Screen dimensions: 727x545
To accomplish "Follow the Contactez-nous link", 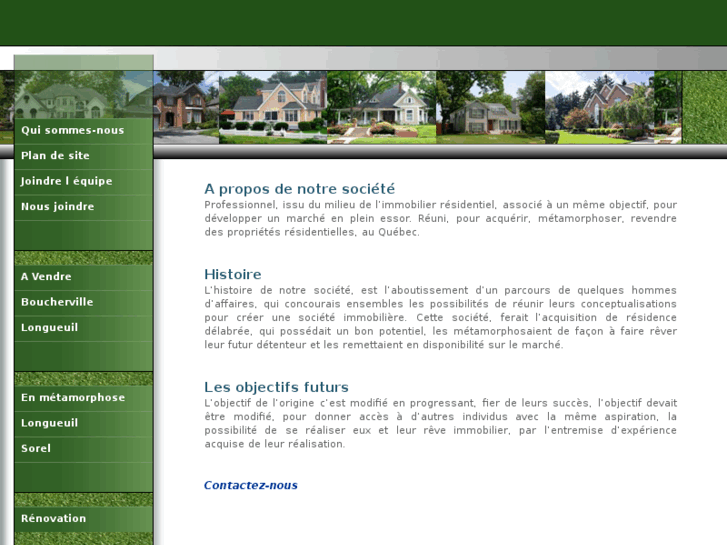I will (251, 485).
